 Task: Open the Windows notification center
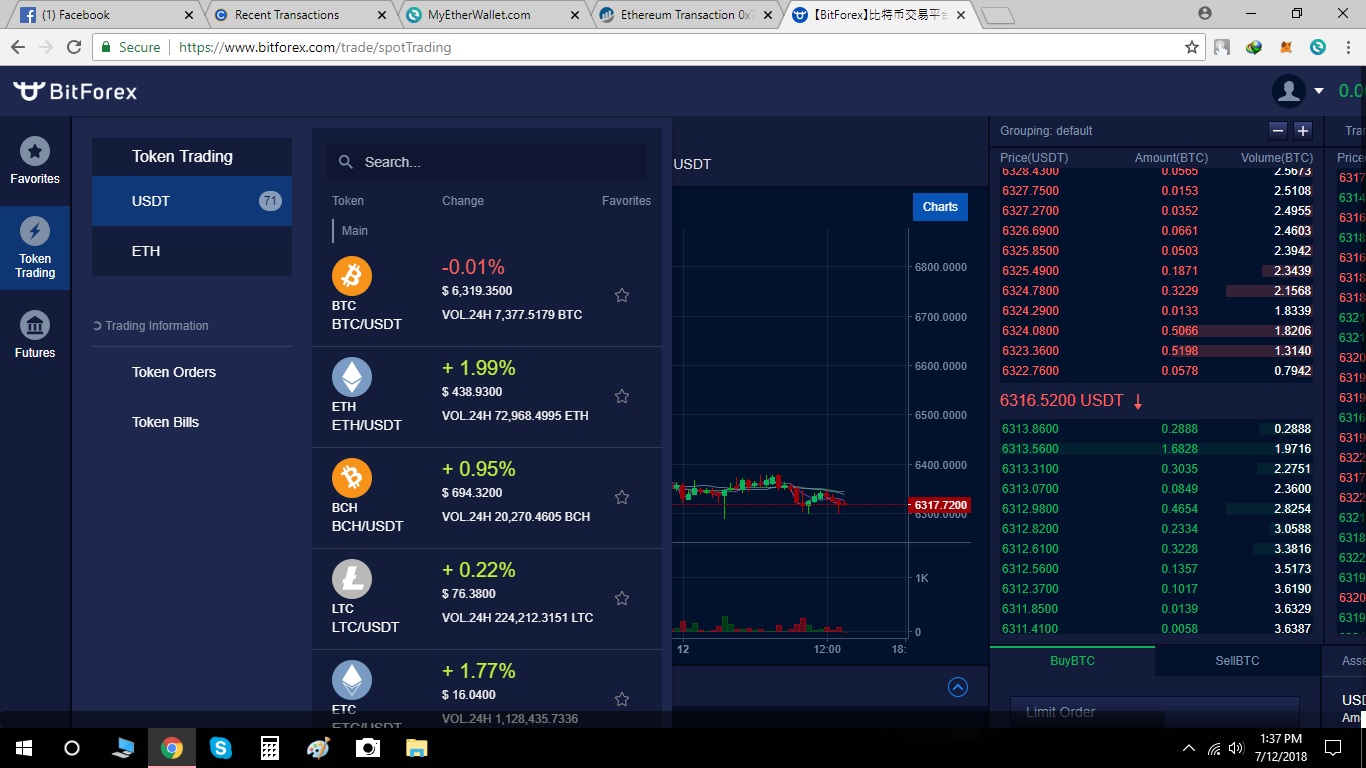(x=1333, y=748)
